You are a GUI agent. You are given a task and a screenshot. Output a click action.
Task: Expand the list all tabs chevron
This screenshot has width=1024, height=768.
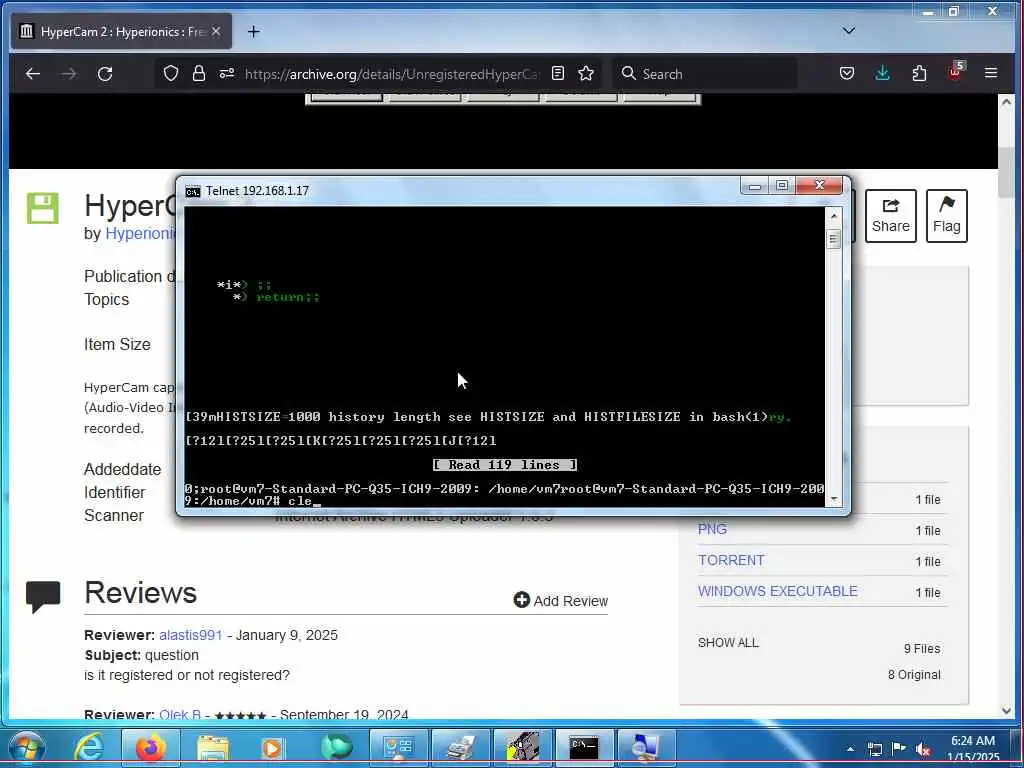point(848,31)
